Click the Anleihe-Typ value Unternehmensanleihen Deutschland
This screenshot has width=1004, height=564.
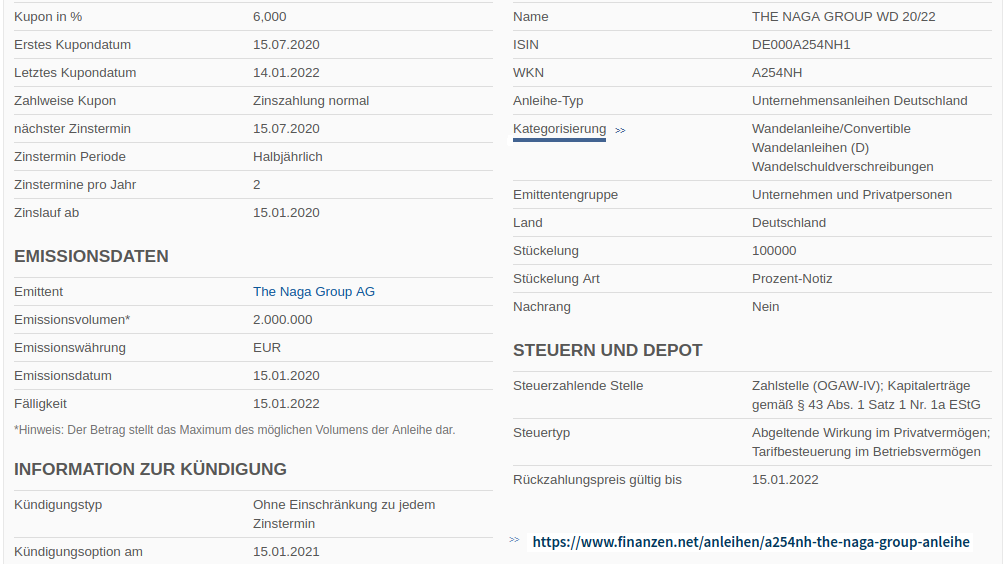(x=859, y=101)
